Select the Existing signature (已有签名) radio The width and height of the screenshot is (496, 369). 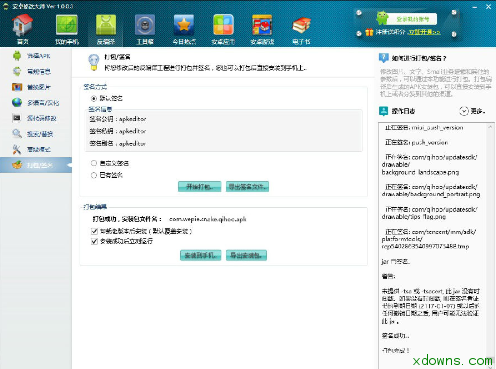[x=94, y=175]
